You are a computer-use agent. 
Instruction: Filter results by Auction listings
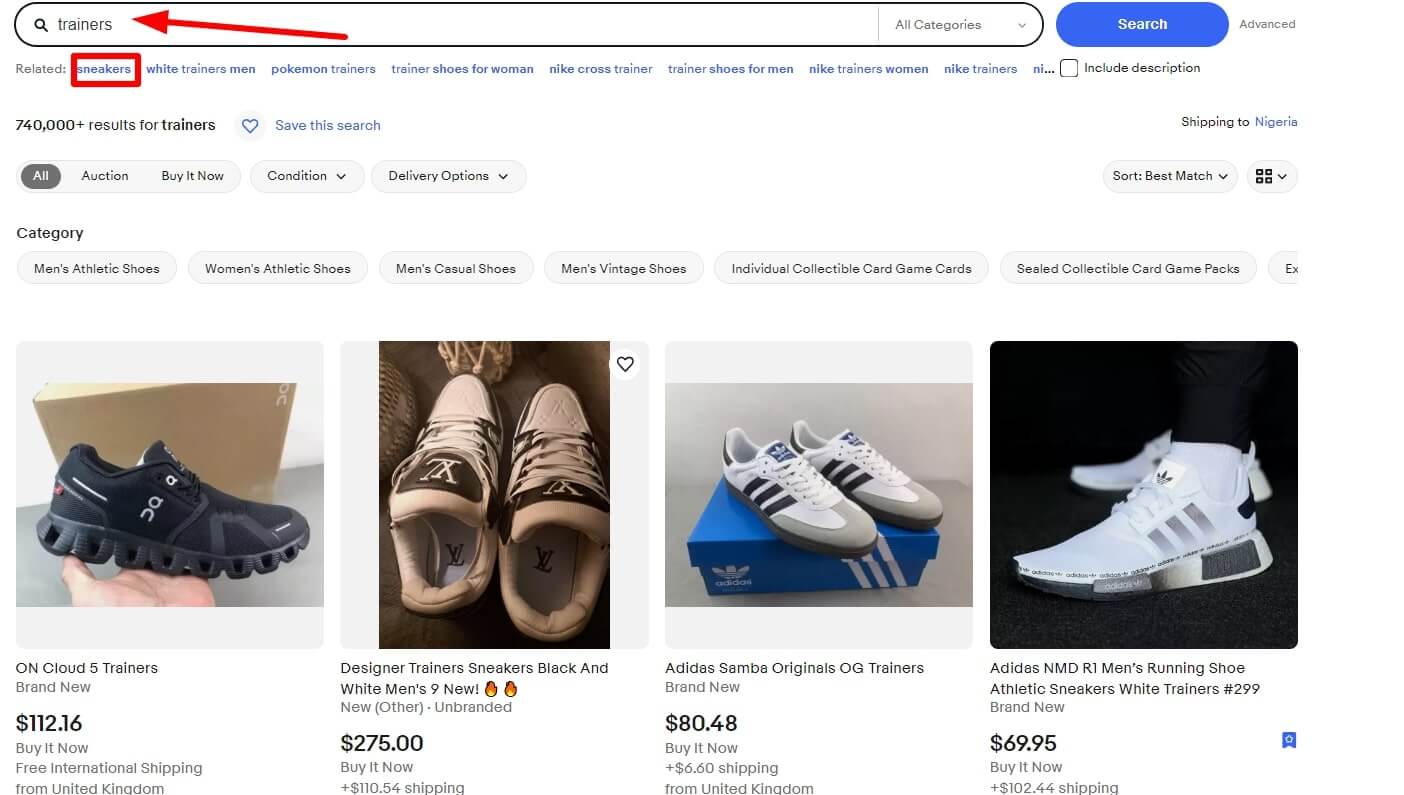tap(105, 176)
